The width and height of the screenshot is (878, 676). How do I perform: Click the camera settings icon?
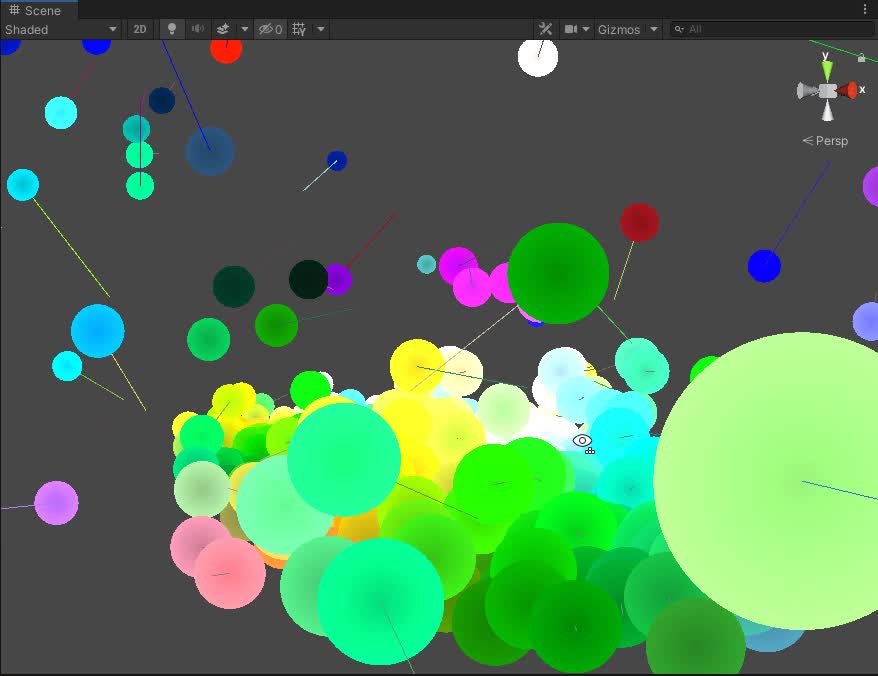point(570,29)
